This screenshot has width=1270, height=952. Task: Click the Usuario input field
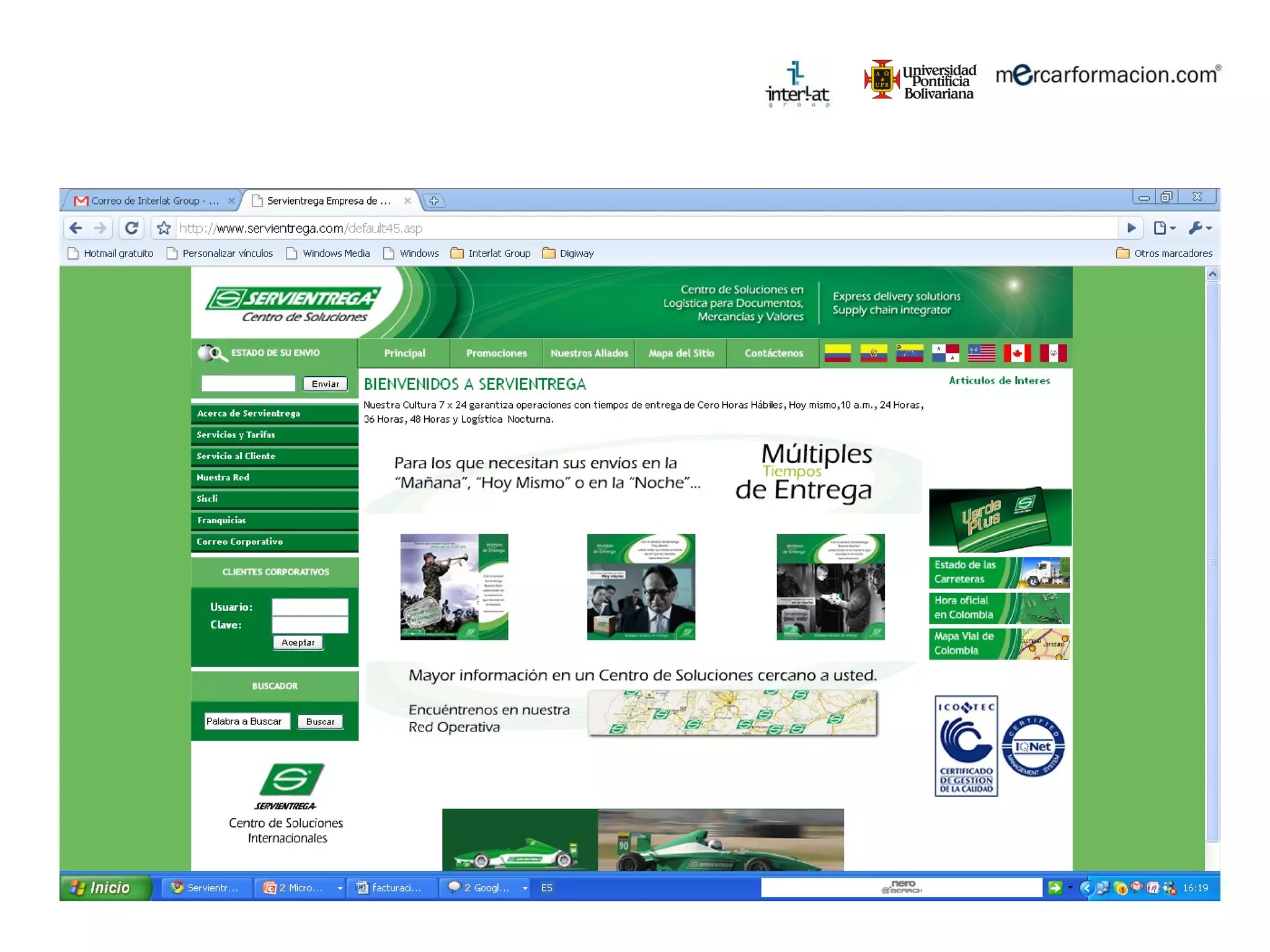coord(309,607)
